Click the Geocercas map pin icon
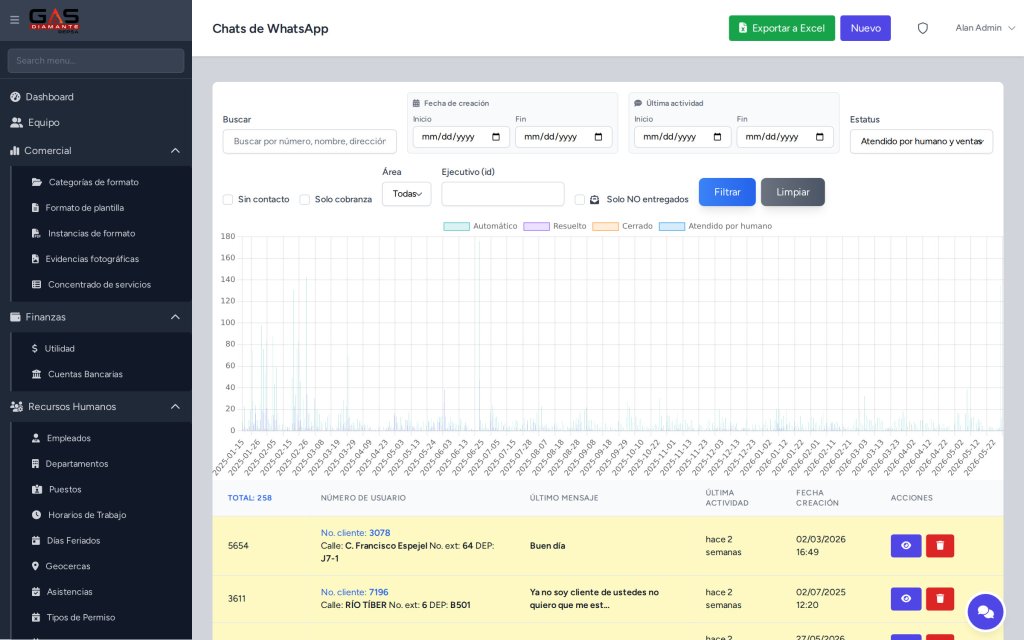 [35, 566]
